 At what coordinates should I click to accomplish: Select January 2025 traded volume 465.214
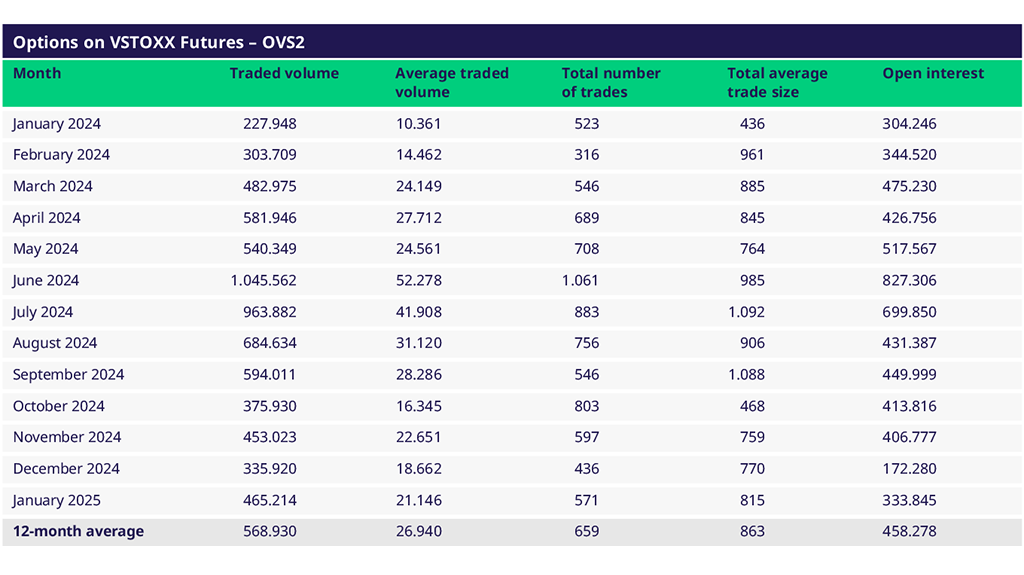[x=270, y=500]
